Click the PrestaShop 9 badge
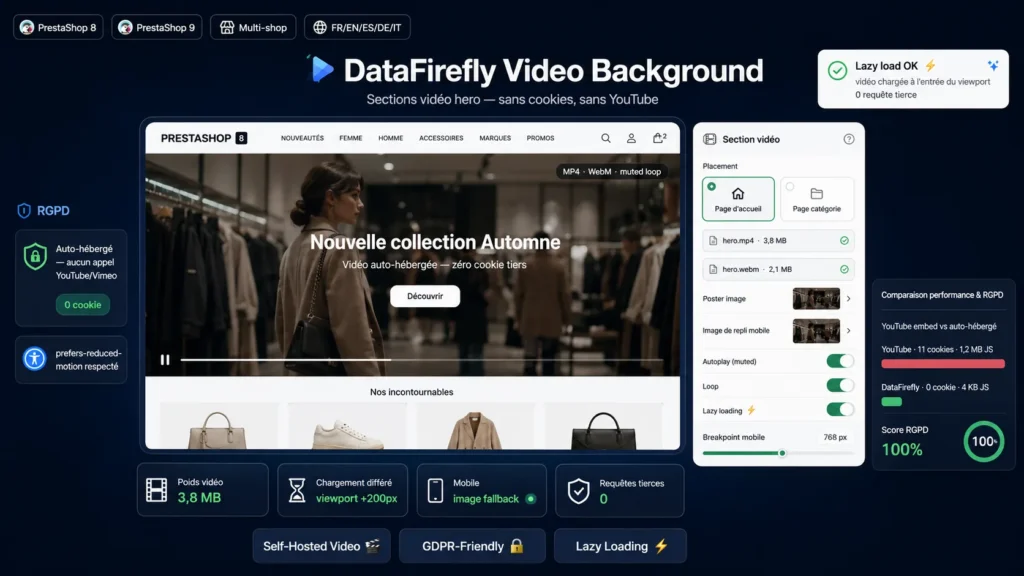This screenshot has width=1024, height=576. tap(157, 27)
